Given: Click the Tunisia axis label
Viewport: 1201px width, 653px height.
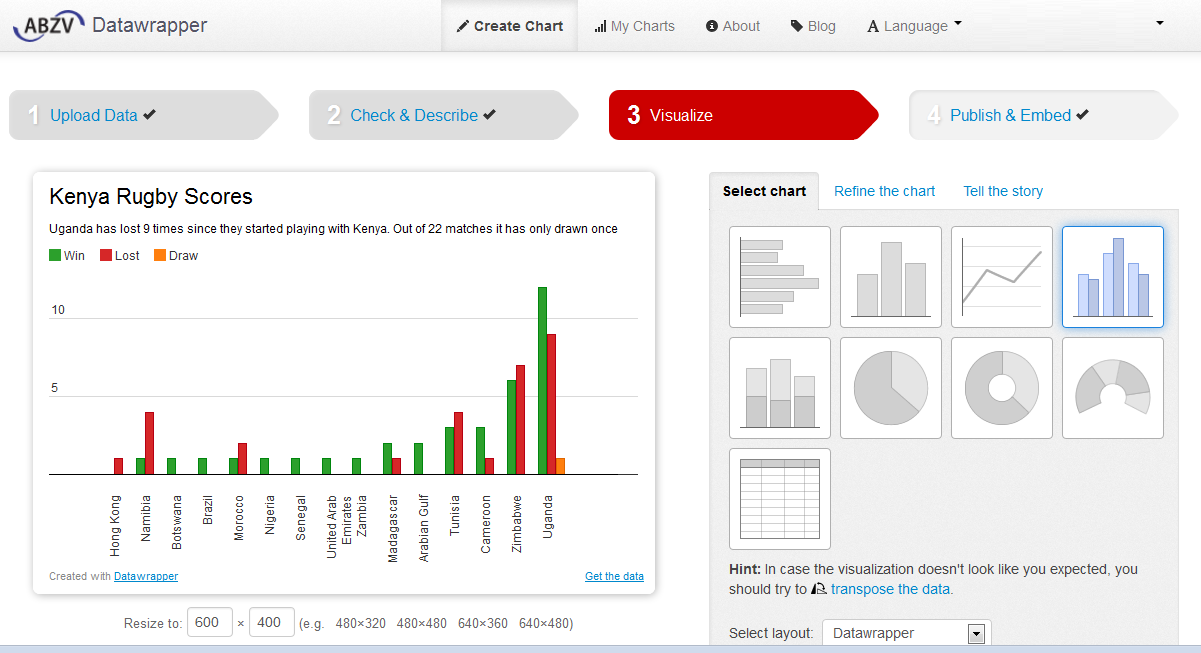Looking at the screenshot, I should pyautogui.click(x=455, y=515).
